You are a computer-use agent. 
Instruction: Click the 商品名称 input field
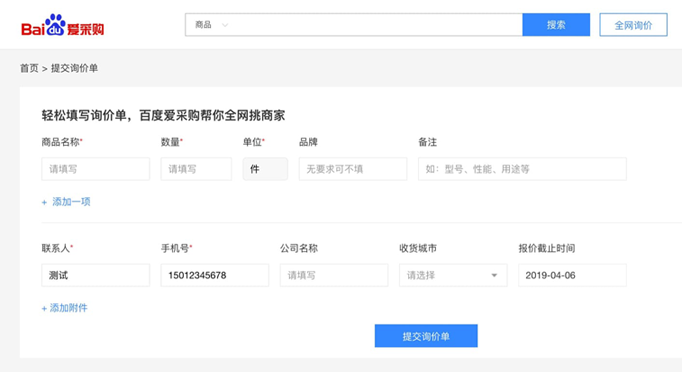coord(95,169)
